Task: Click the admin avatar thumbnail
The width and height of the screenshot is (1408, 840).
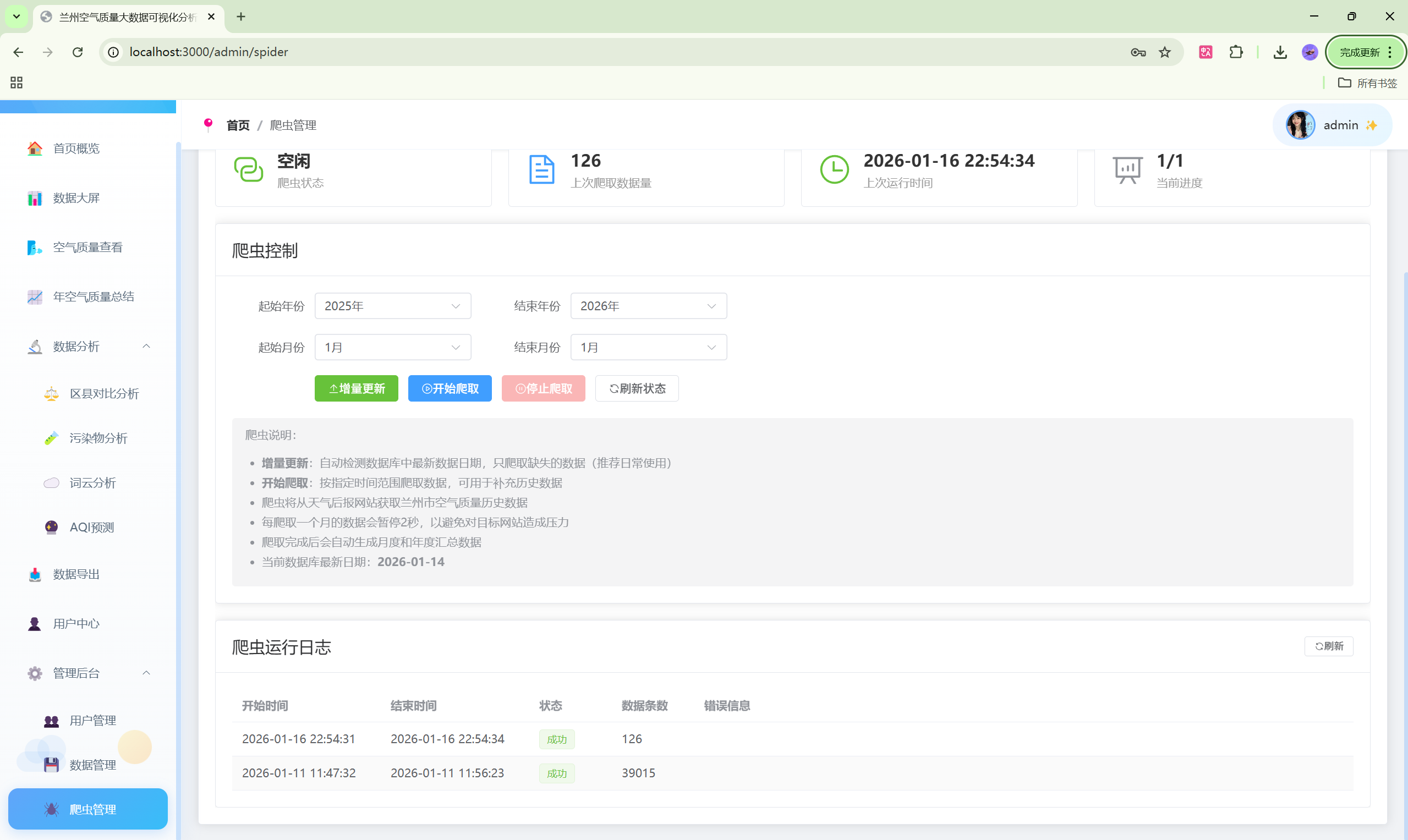Action: coord(1300,125)
